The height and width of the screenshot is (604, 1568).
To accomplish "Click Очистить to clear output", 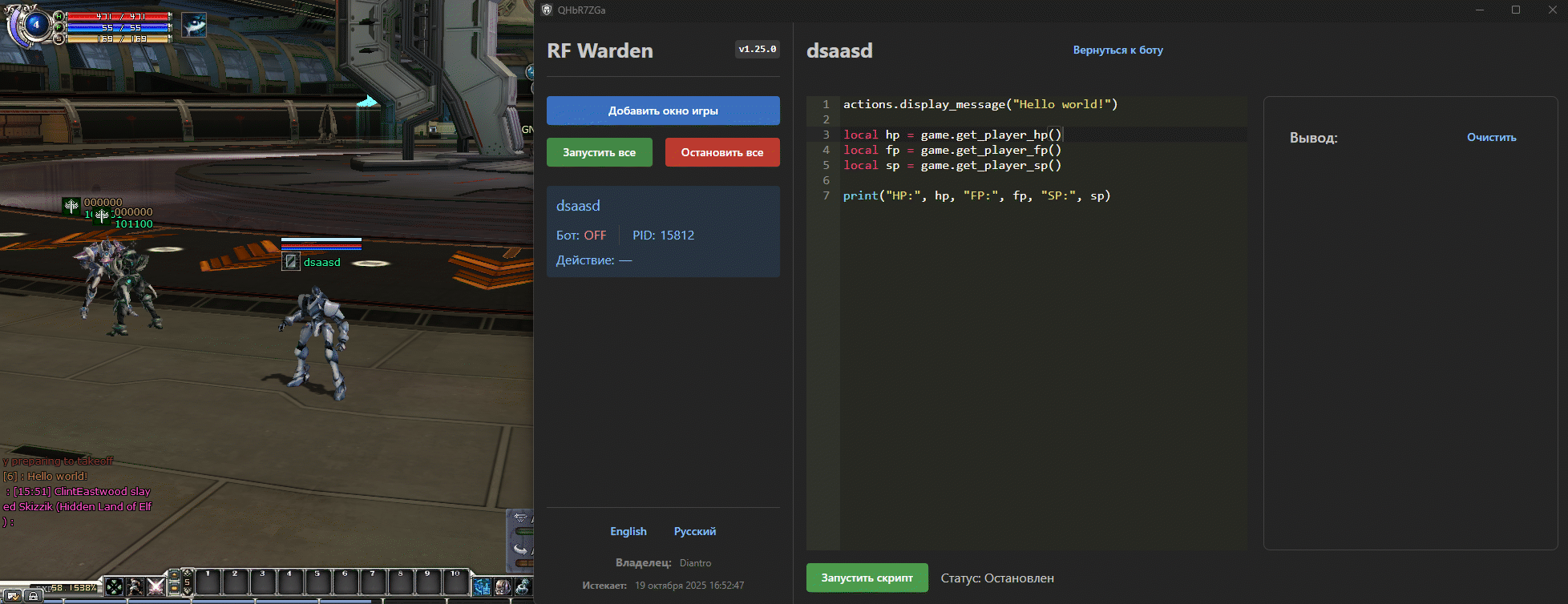I will [1491, 137].
